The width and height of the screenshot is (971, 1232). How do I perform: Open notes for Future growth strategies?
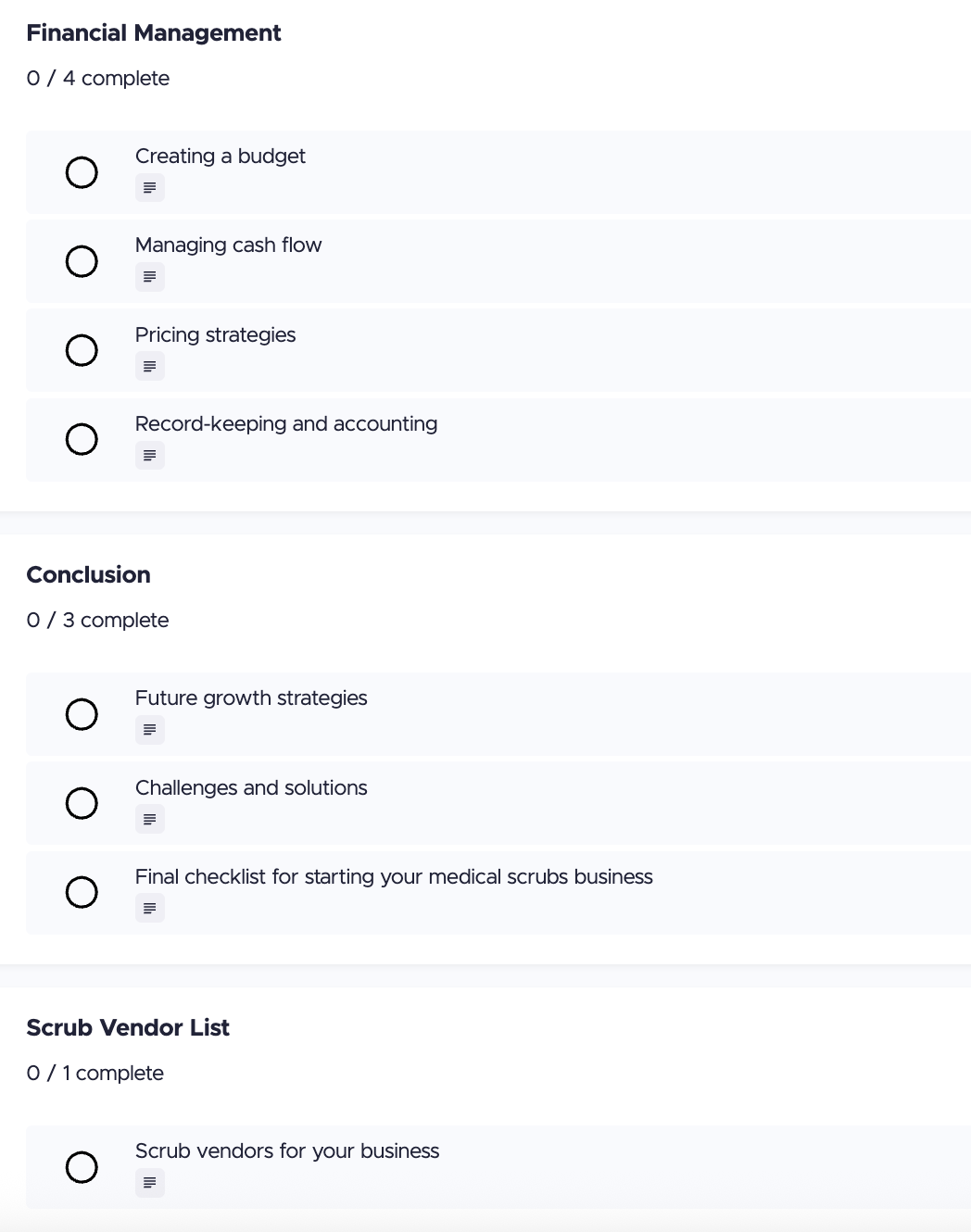[149, 729]
